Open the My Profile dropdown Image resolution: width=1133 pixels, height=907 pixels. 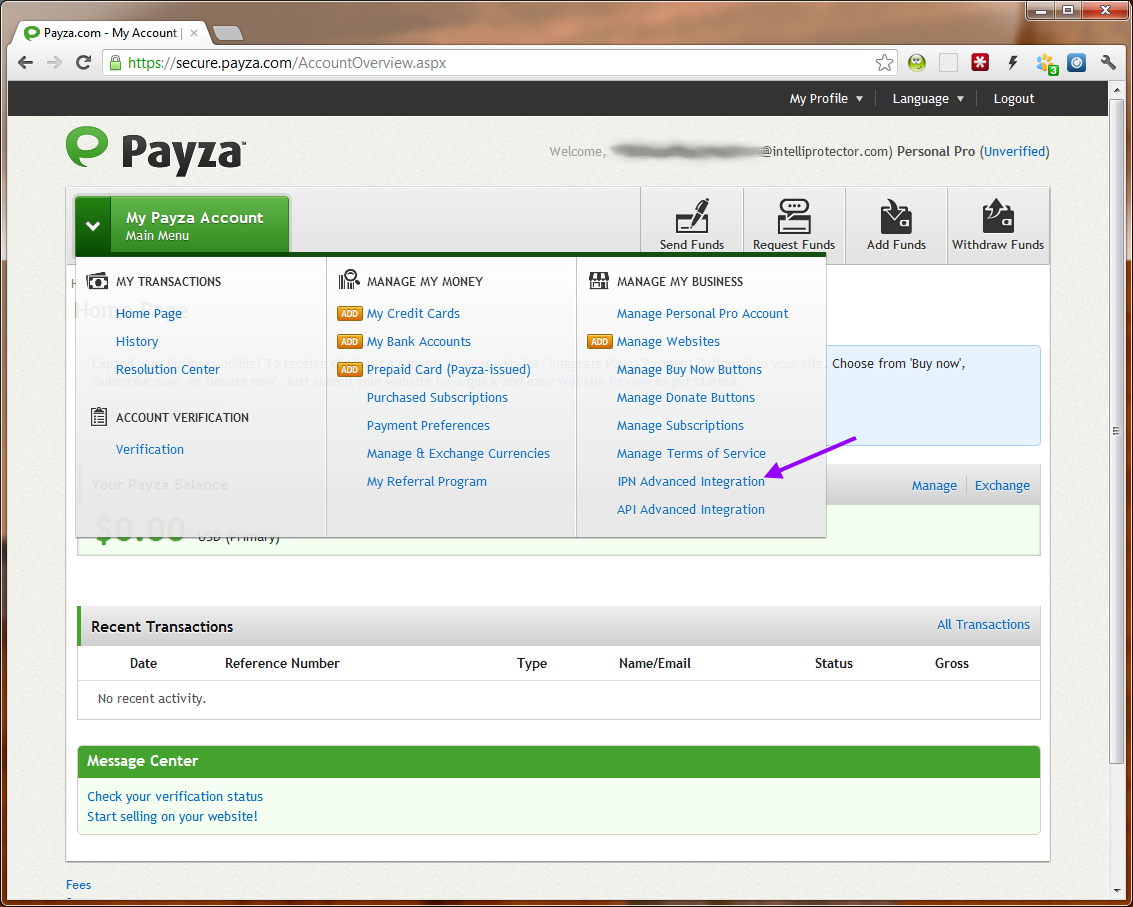pyautogui.click(x=826, y=98)
